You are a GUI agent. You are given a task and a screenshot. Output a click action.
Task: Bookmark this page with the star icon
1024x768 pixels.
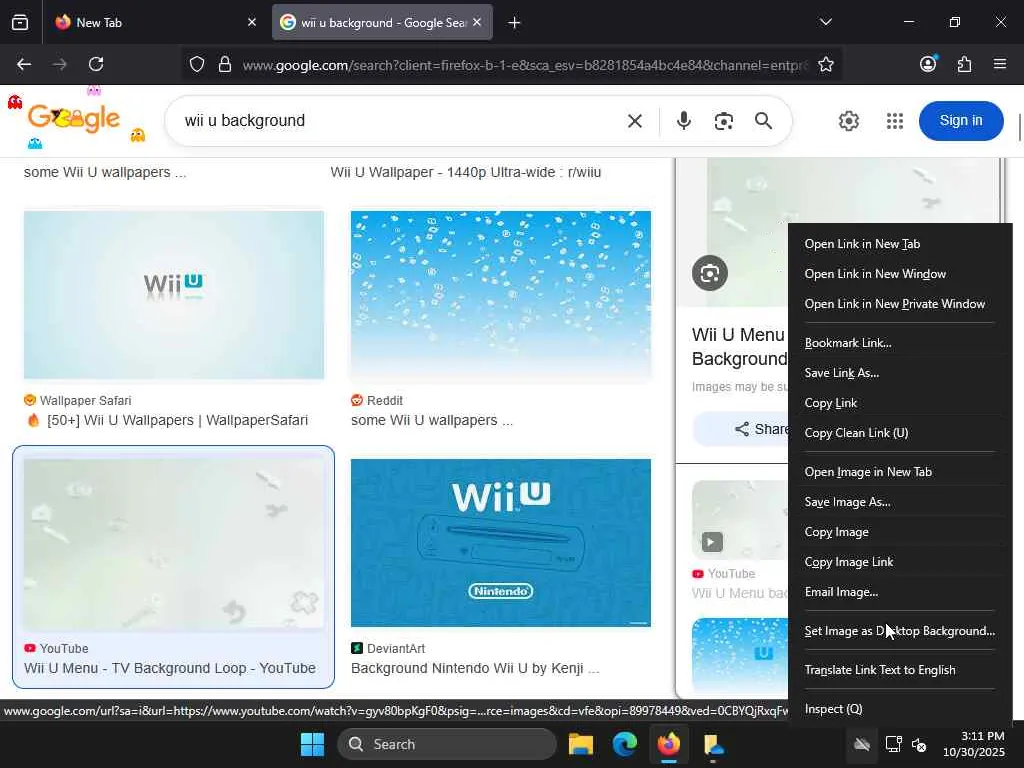(x=825, y=64)
